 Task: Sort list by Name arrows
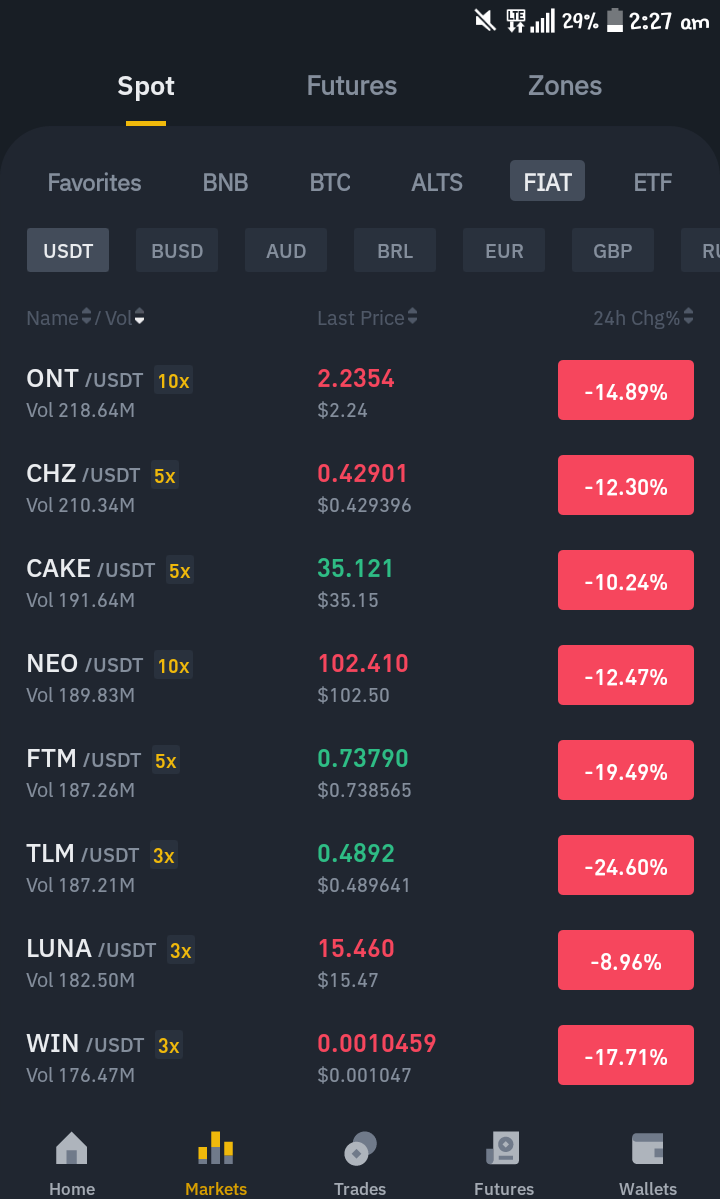tap(86, 317)
